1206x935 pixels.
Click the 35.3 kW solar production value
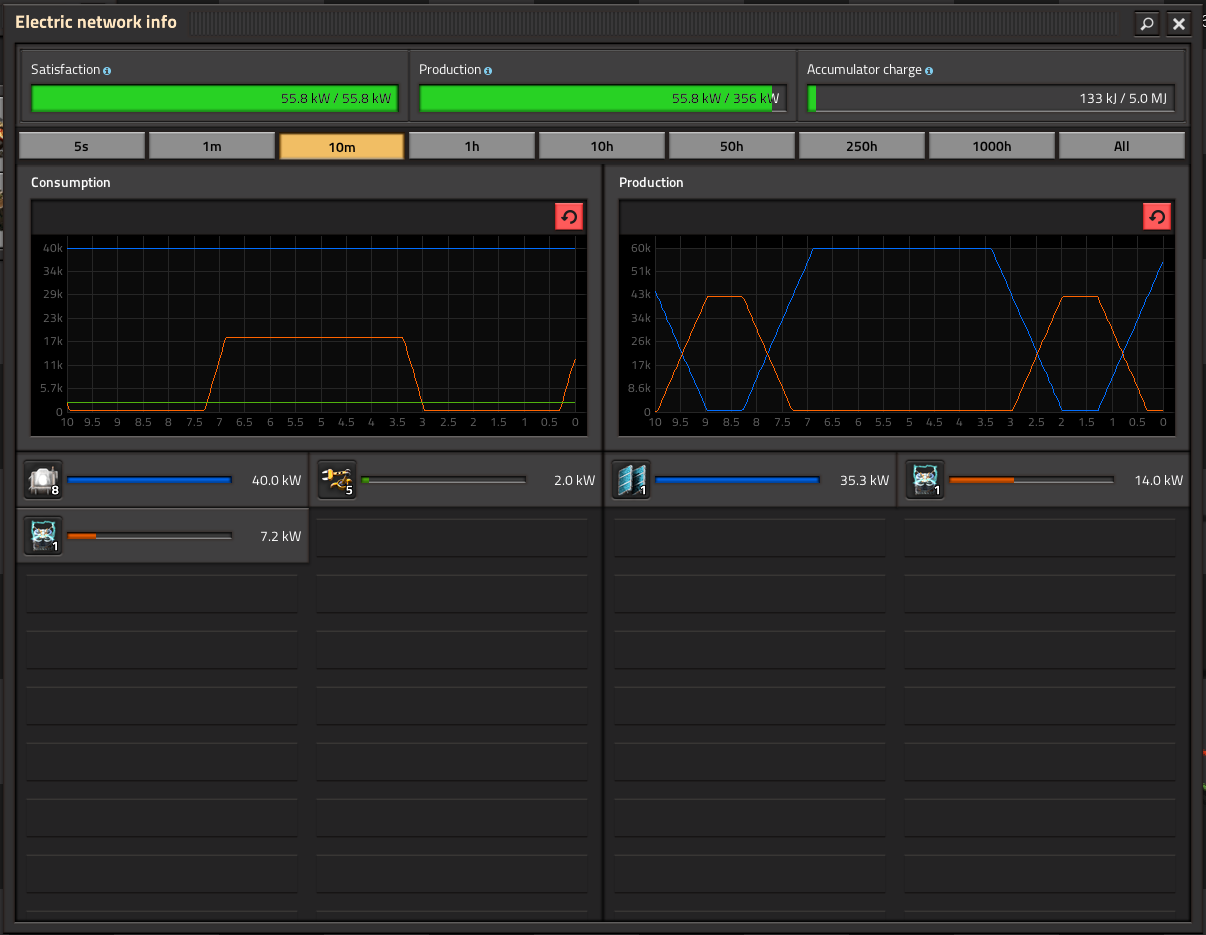(x=864, y=480)
